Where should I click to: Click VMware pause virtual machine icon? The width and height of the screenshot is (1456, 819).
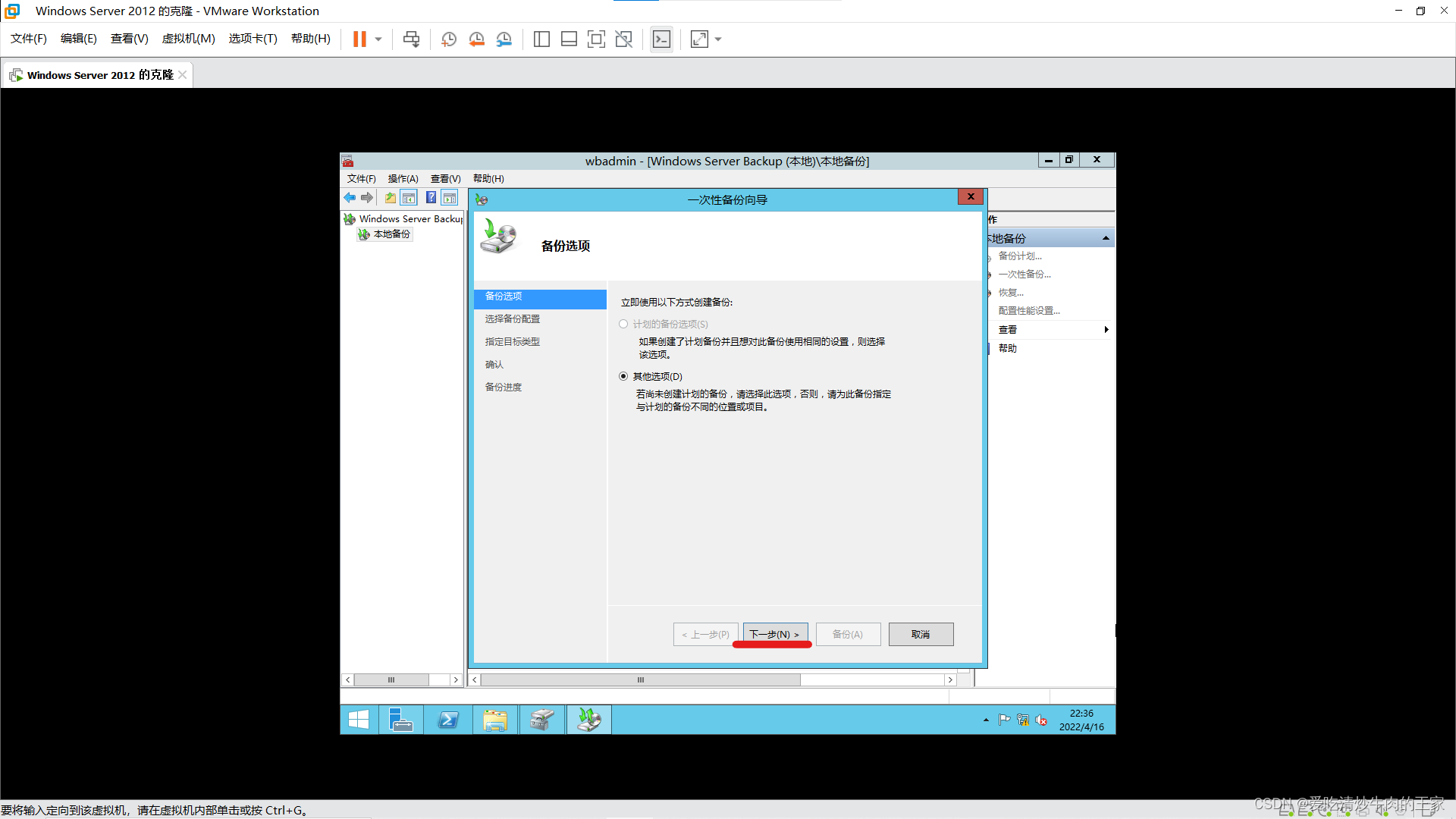[359, 39]
